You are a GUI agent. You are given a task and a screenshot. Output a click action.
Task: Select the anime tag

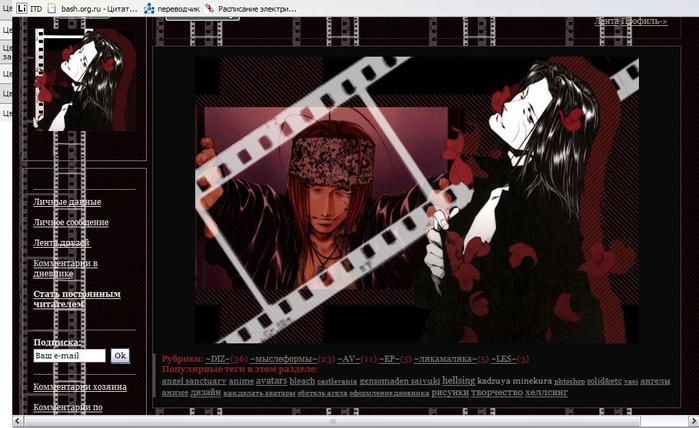point(241,381)
